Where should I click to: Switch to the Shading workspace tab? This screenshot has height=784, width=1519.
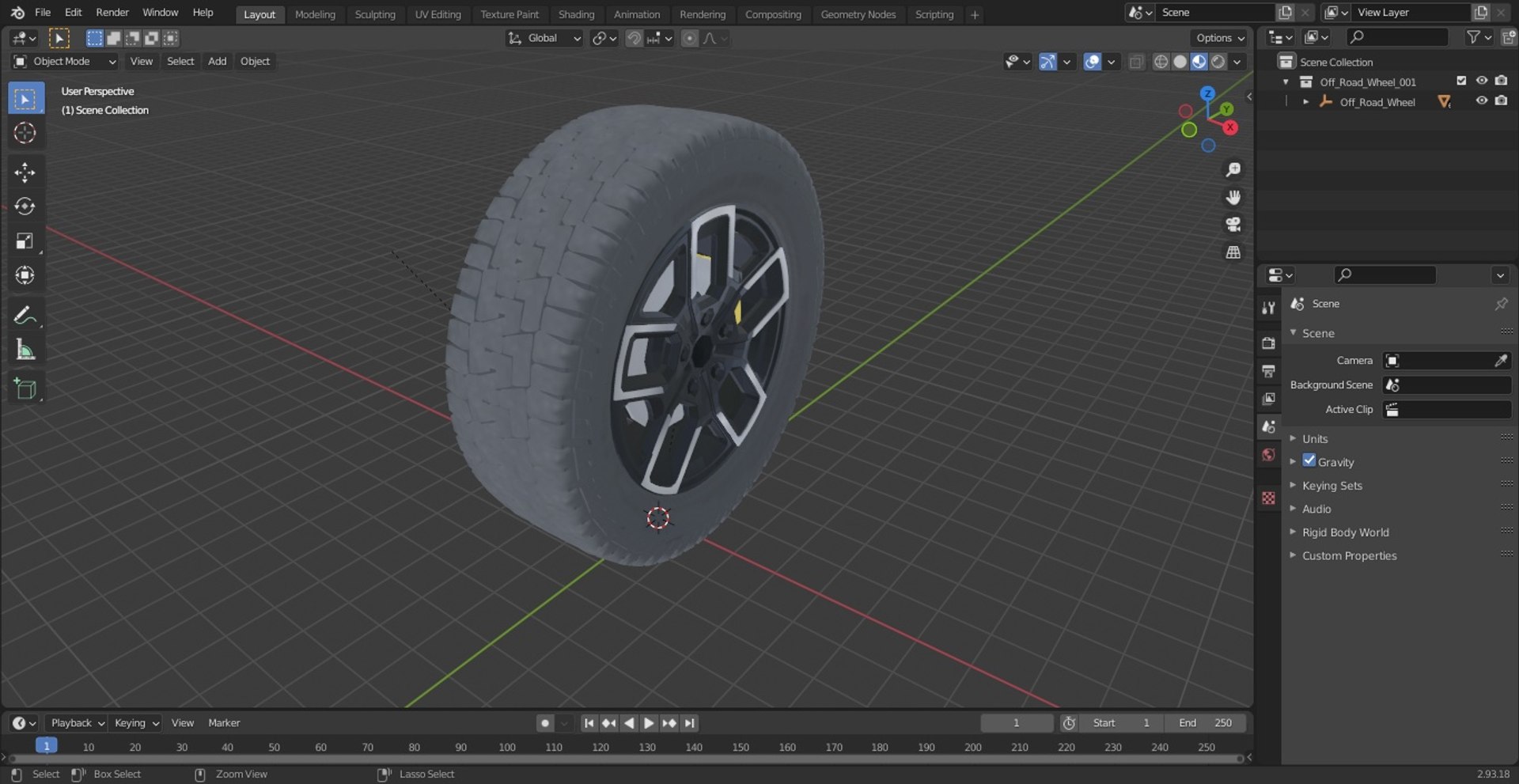click(576, 14)
